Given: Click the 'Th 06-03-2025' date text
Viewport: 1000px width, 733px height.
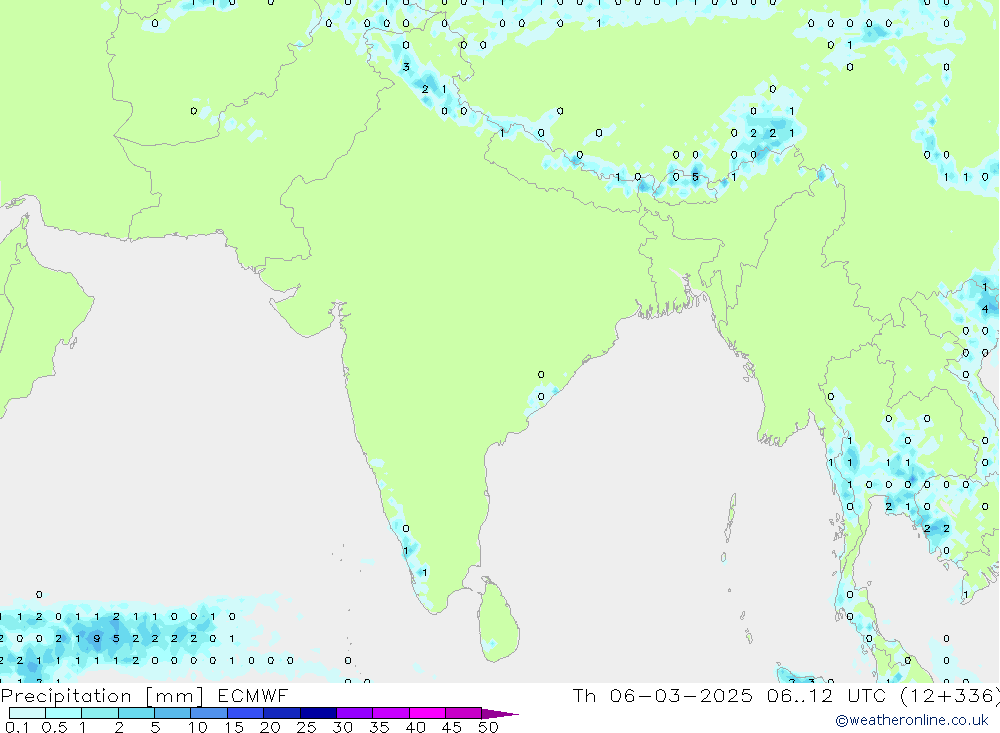Looking at the screenshot, I should coord(663,696).
